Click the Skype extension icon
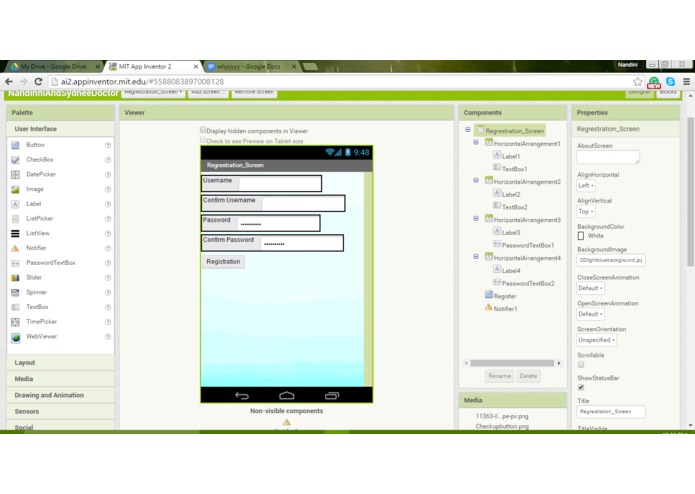This screenshot has height=494, width=695. 670,82
